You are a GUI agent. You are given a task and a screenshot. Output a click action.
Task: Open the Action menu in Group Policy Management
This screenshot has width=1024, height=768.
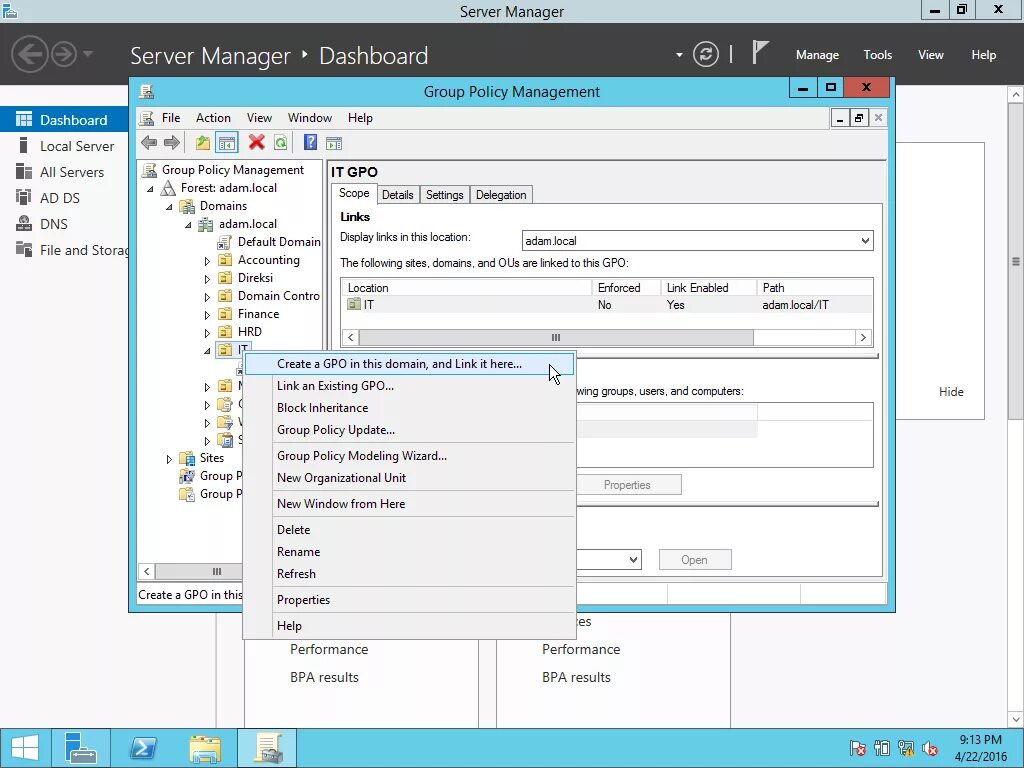pos(213,118)
